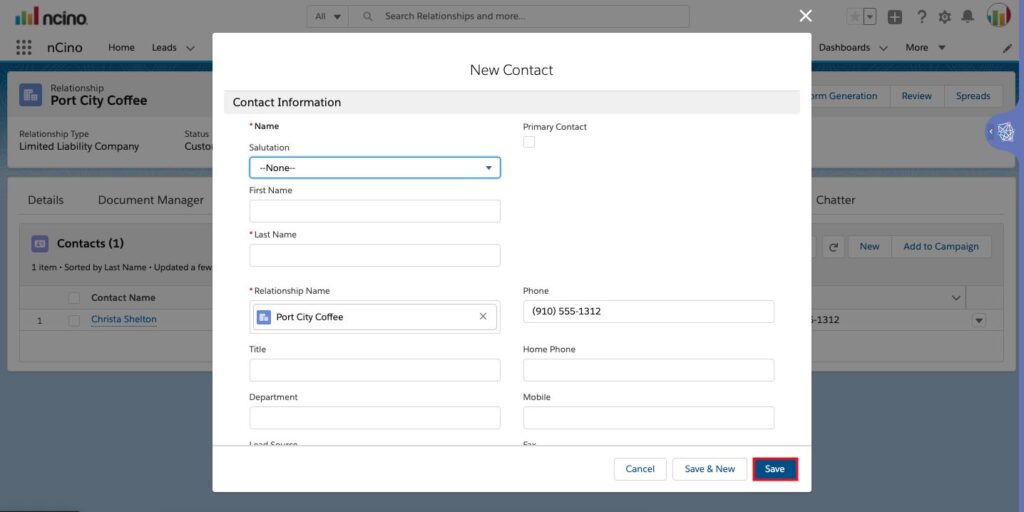Viewport: 1024px width, 512px height.
Task: Expand the More navigation menu
Action: point(925,48)
